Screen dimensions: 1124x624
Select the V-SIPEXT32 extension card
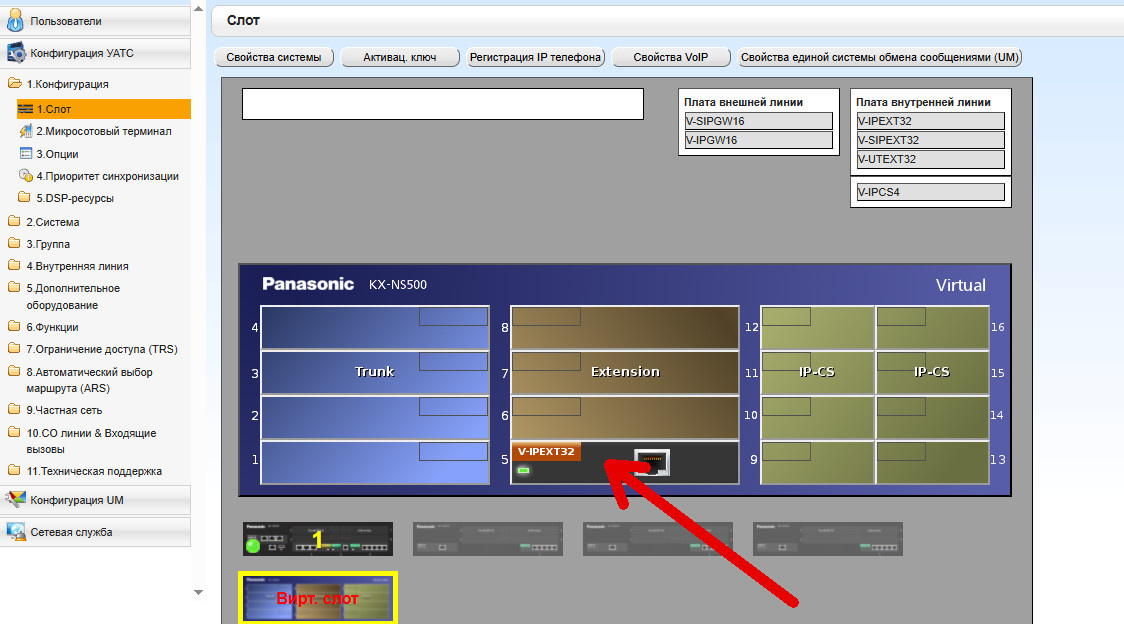click(930, 140)
